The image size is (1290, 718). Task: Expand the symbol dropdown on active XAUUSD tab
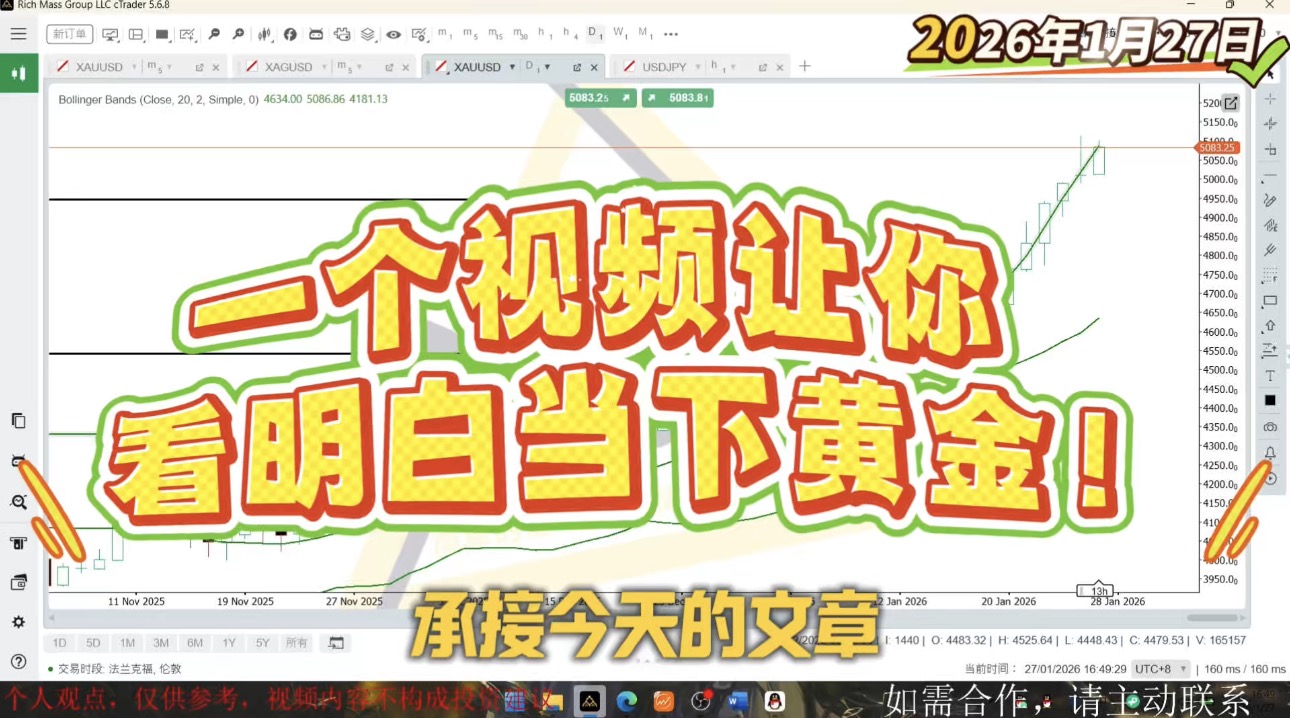point(512,67)
